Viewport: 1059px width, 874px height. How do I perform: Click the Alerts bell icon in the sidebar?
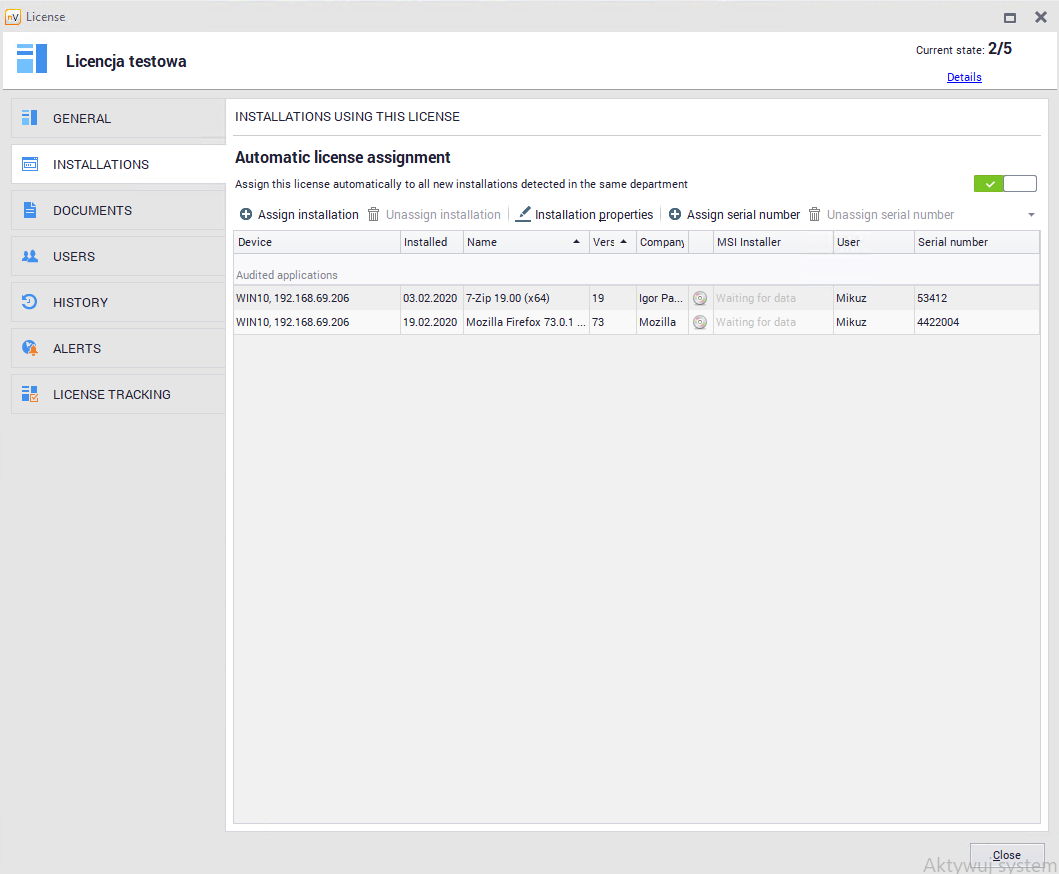[30, 348]
